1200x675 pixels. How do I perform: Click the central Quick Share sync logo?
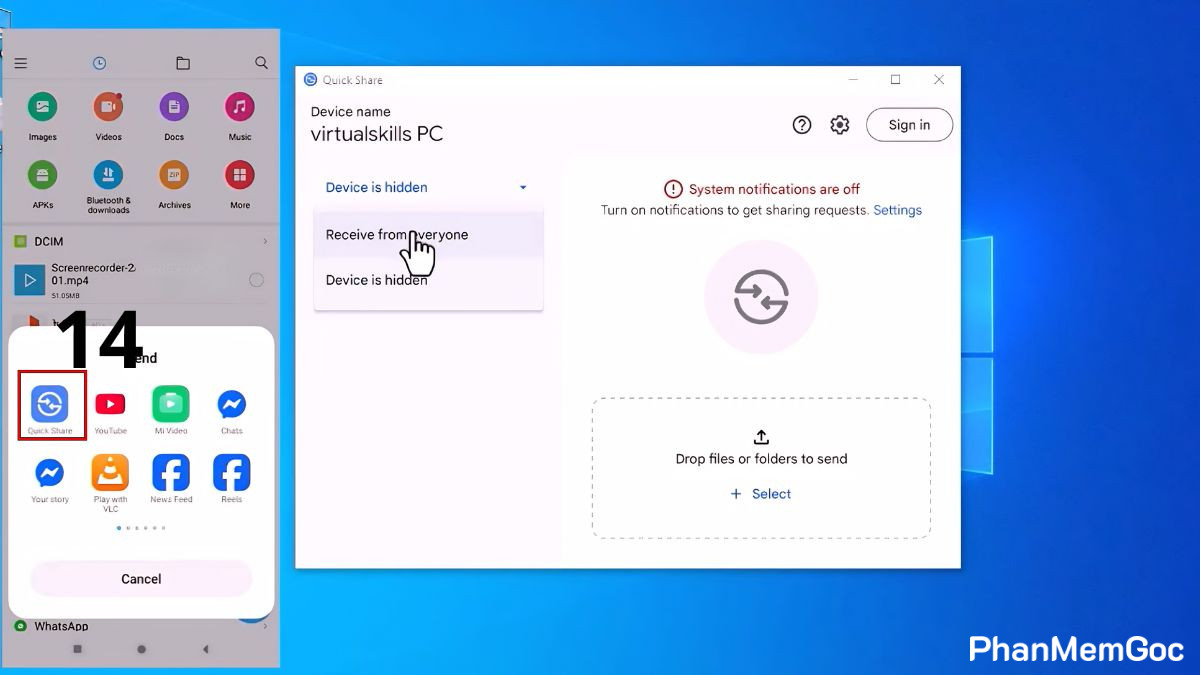pos(761,297)
